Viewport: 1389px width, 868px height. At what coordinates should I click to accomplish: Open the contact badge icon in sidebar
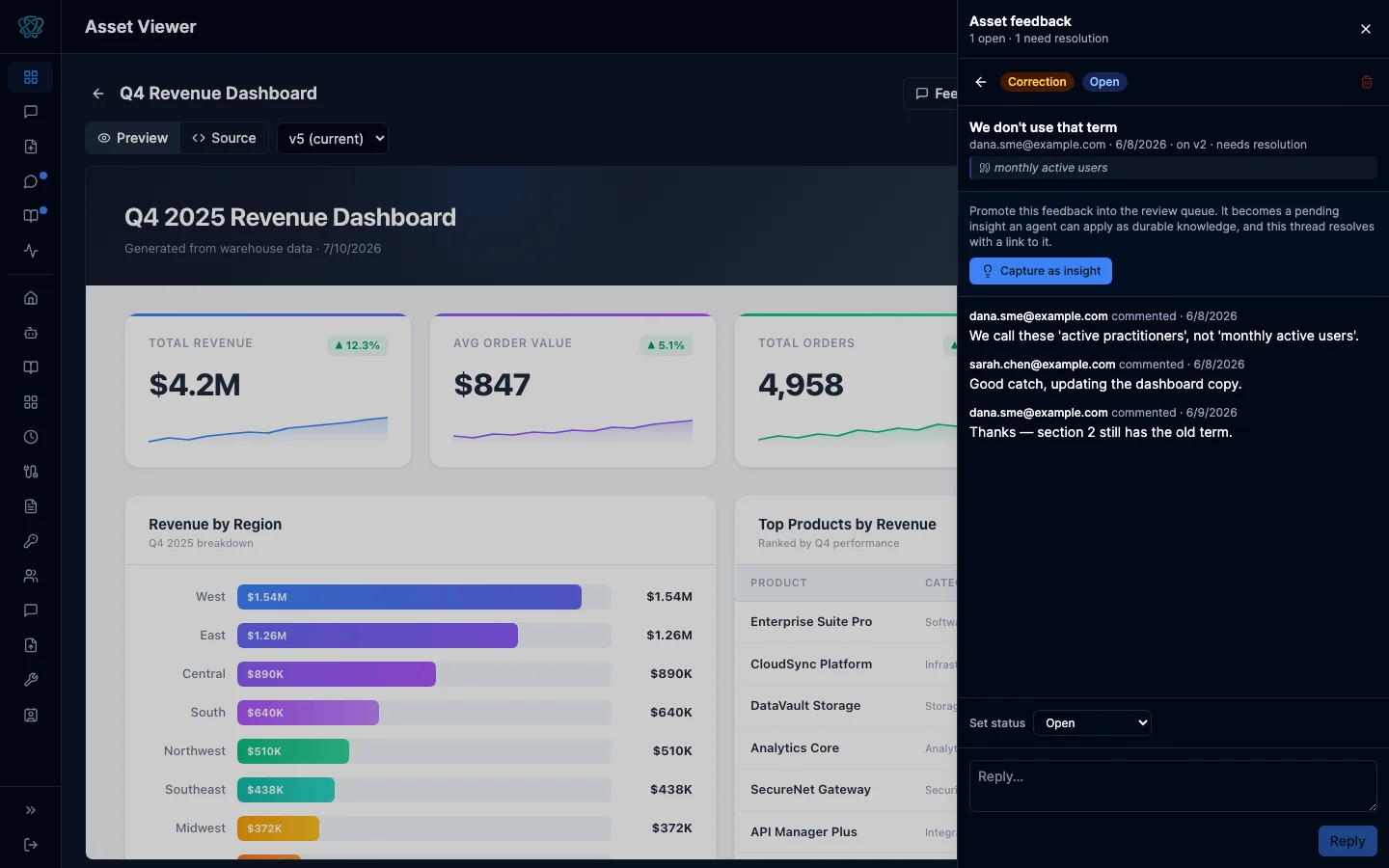(31, 715)
